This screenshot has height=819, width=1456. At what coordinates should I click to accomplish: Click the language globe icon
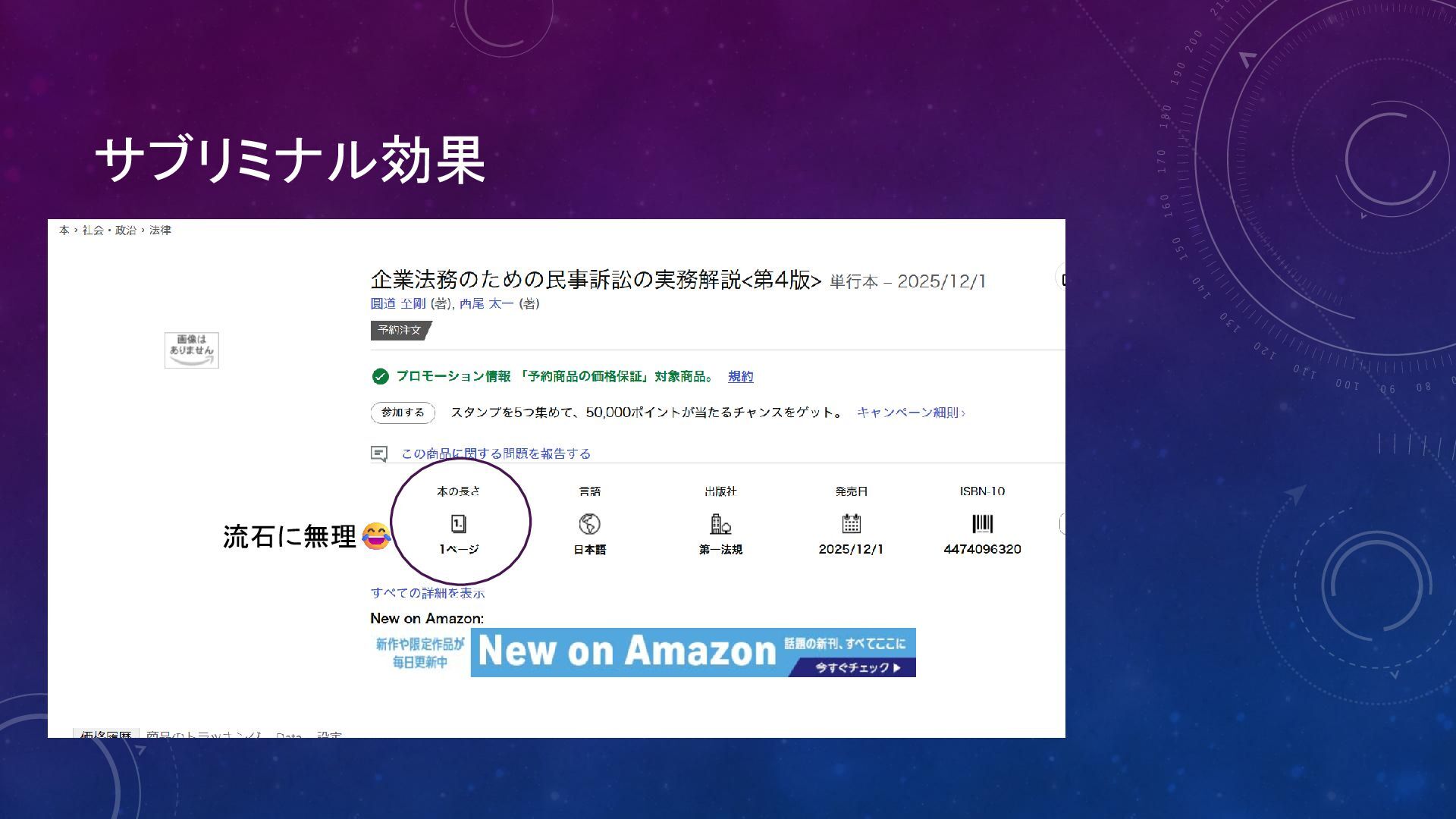[x=589, y=524]
